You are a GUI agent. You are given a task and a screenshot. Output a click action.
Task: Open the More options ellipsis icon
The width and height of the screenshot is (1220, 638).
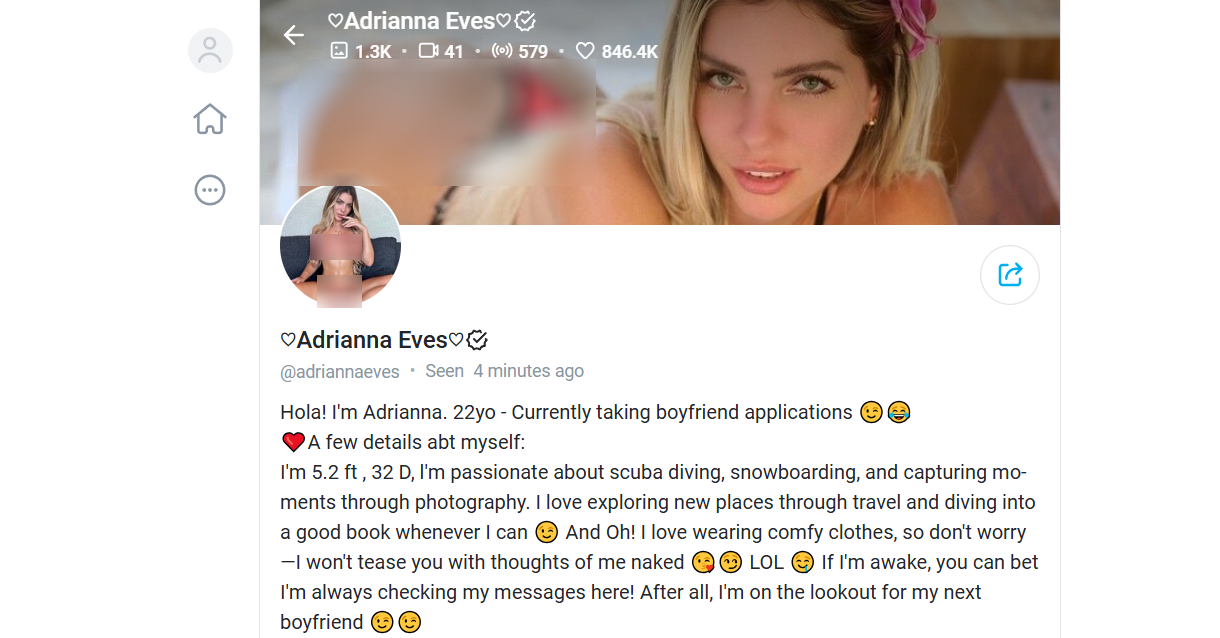(x=210, y=190)
